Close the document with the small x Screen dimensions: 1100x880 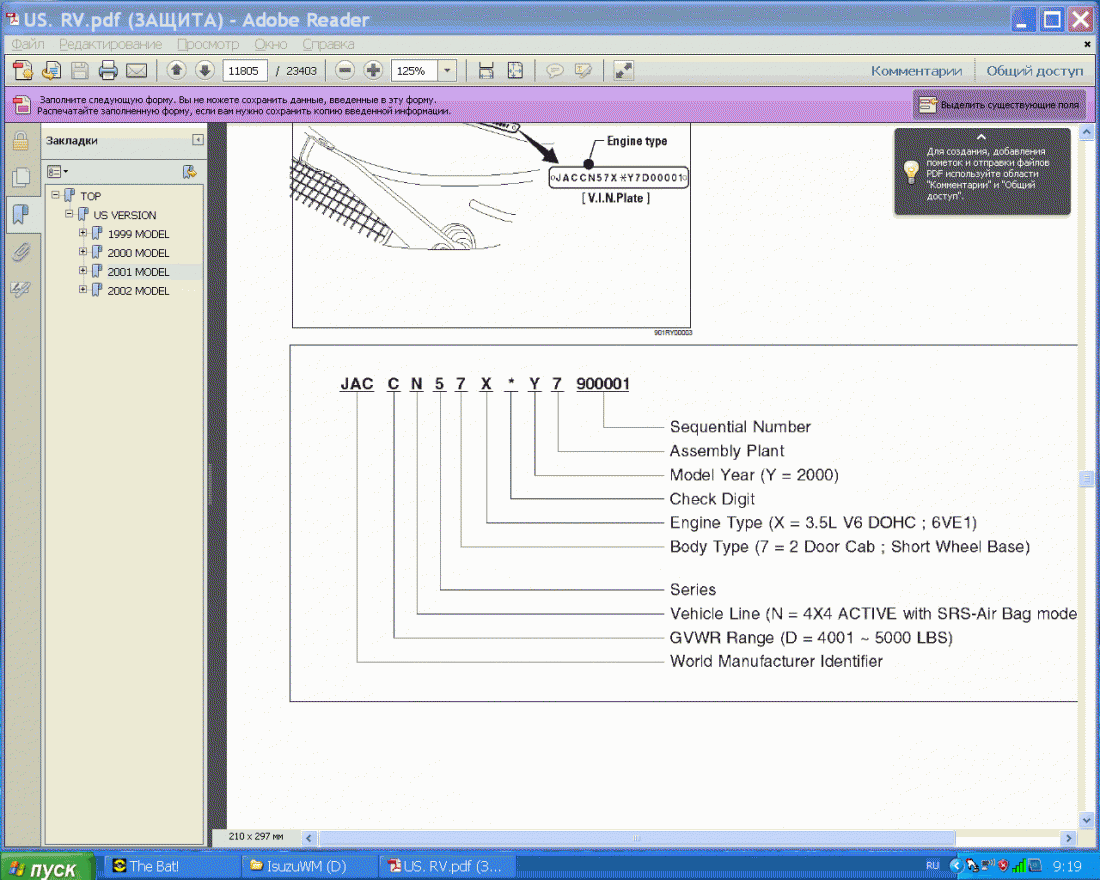pyautogui.click(x=1087, y=44)
